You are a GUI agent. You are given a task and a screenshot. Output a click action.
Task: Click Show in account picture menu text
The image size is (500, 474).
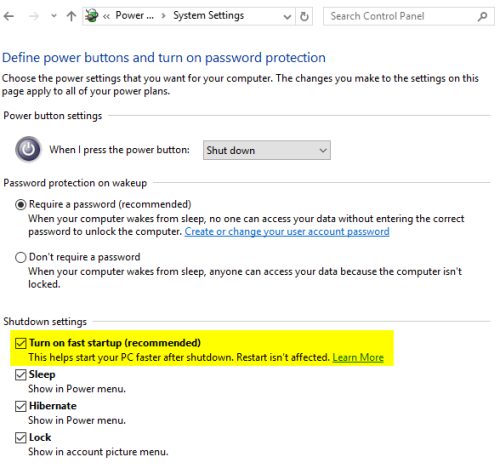click(98, 452)
